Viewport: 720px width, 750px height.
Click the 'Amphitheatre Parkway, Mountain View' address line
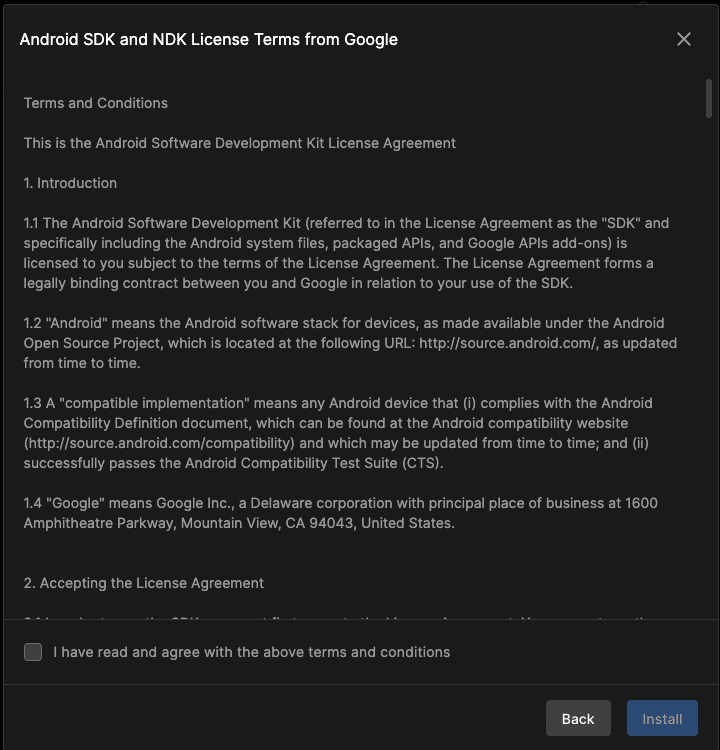[x=239, y=523]
